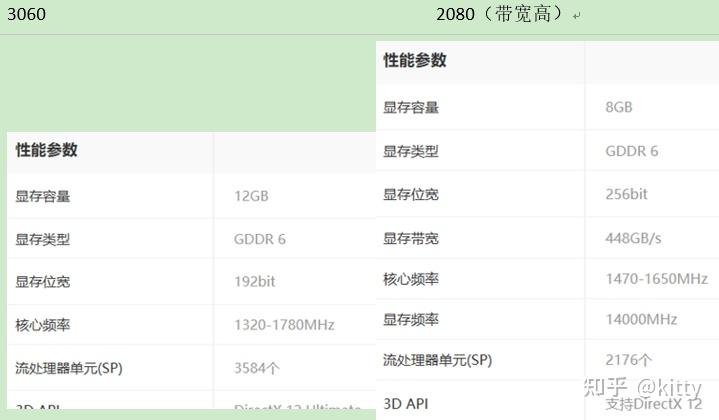This screenshot has height=420, width=719.
Task: Click the '448GB/s' value
Action: click(x=633, y=238)
